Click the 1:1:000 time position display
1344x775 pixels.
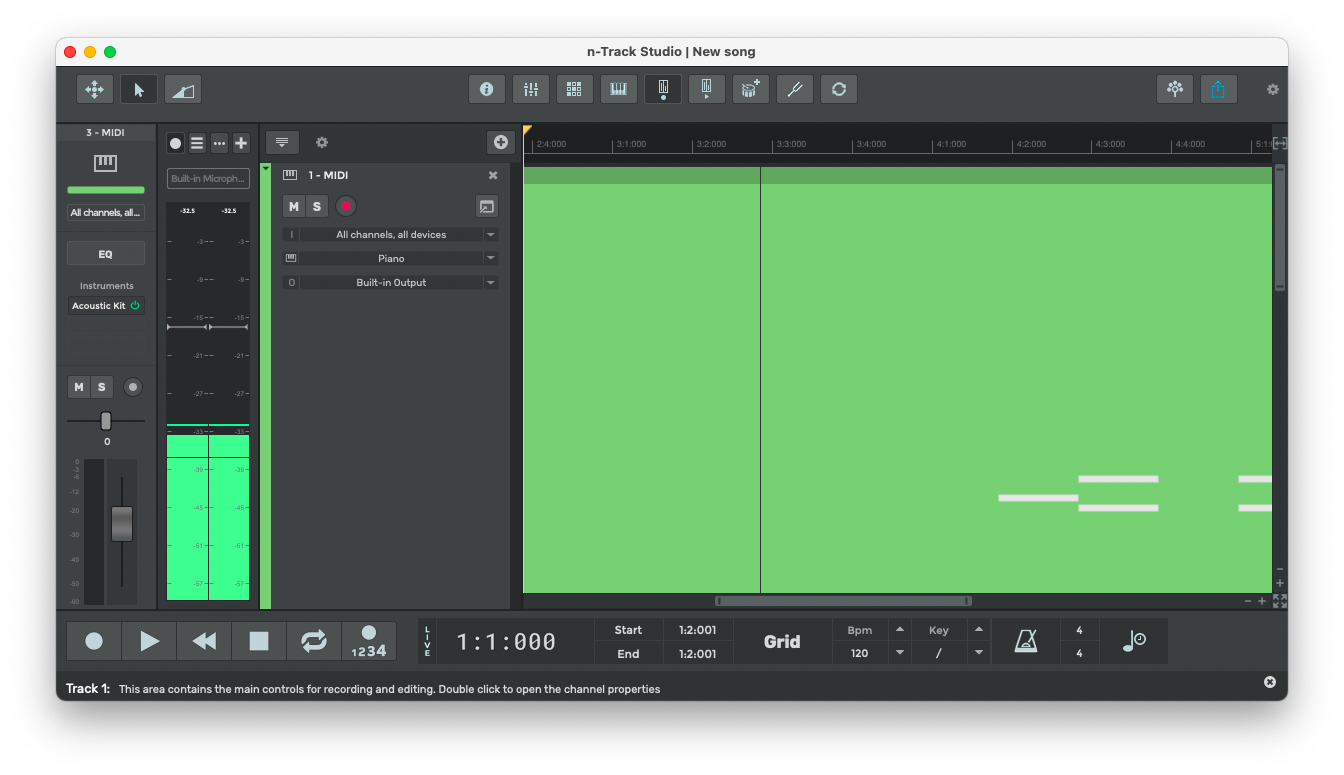coord(506,642)
